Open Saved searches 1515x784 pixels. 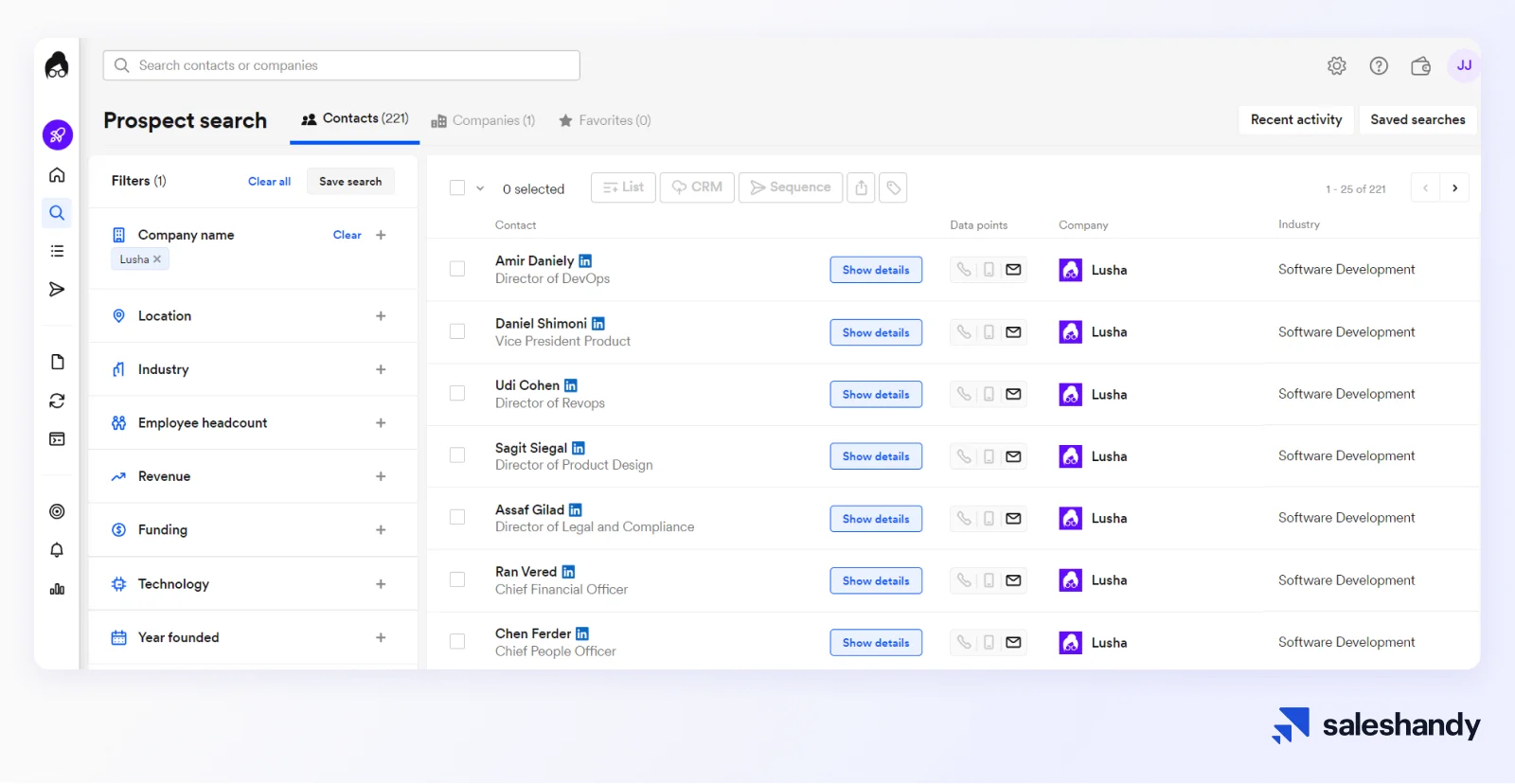click(x=1417, y=119)
